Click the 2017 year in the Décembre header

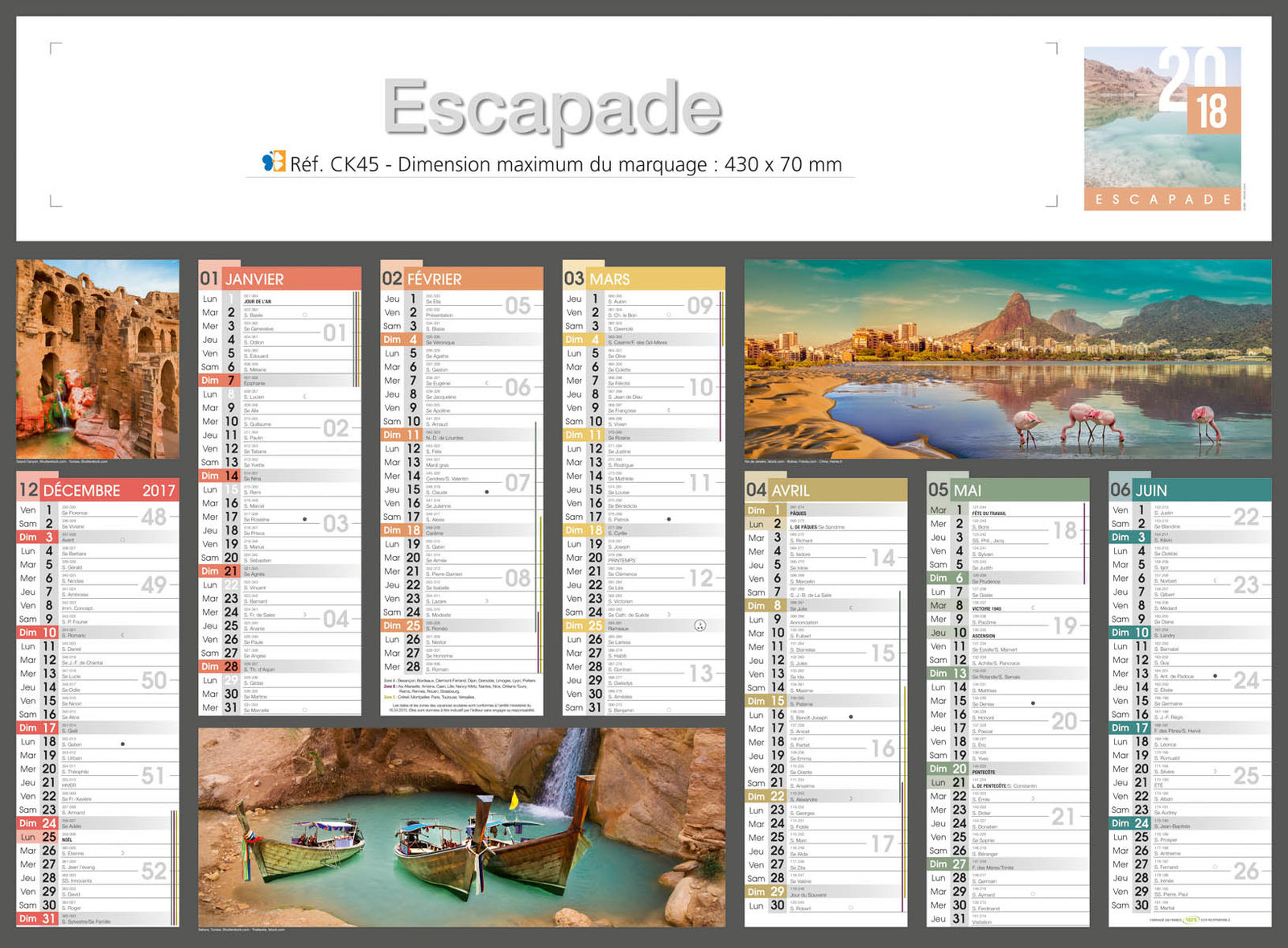click(x=159, y=490)
